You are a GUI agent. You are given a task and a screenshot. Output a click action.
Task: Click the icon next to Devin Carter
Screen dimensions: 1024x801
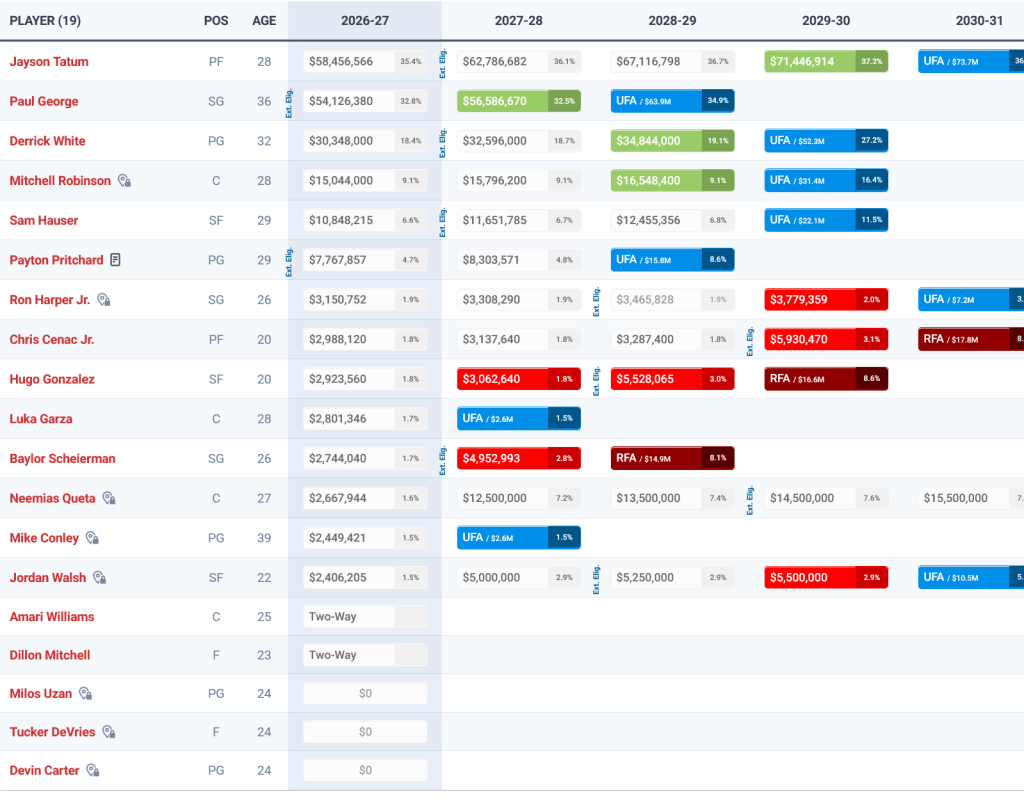93,770
